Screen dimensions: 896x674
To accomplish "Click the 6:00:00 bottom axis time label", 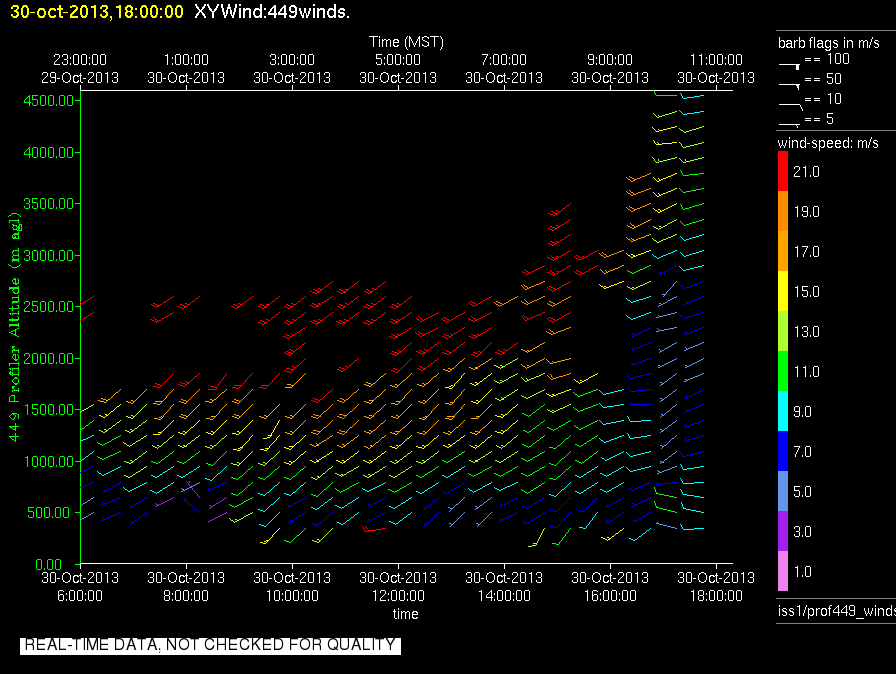I will pos(80,596).
